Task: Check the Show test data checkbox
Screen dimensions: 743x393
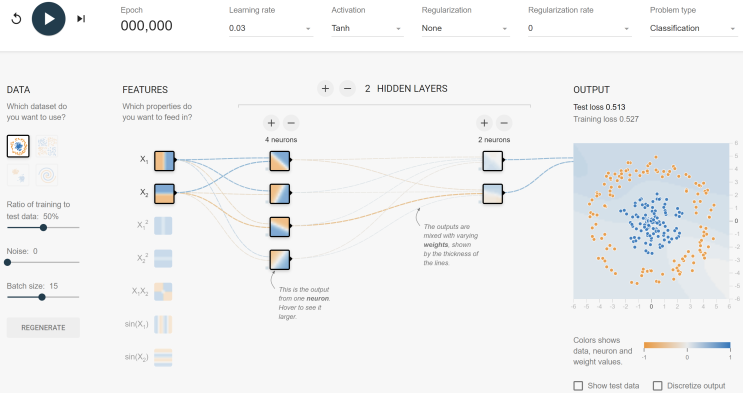Action: point(578,386)
